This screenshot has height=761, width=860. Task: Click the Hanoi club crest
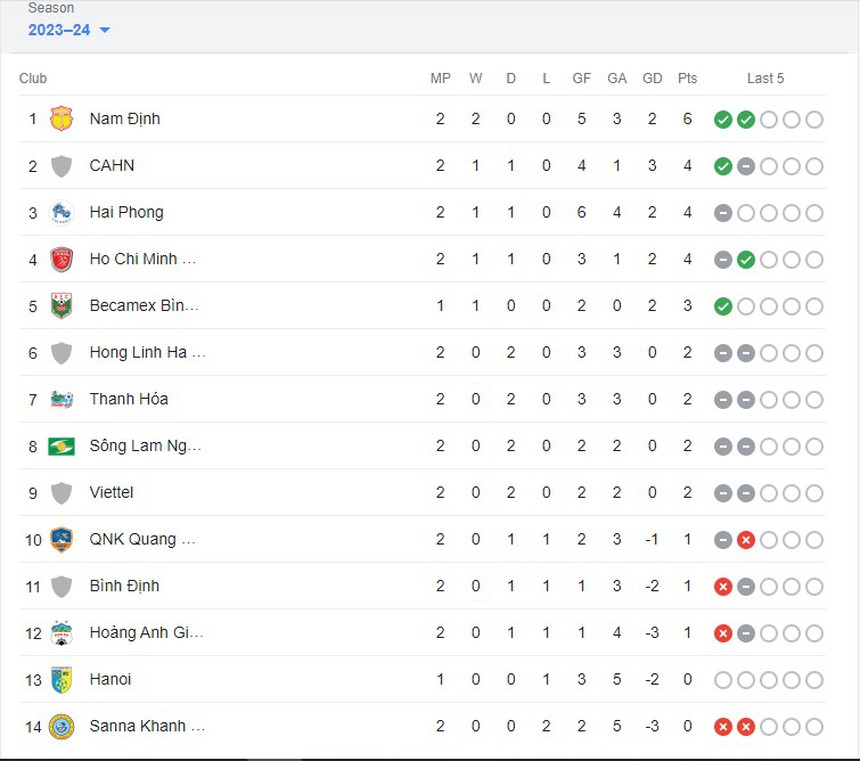click(62, 679)
